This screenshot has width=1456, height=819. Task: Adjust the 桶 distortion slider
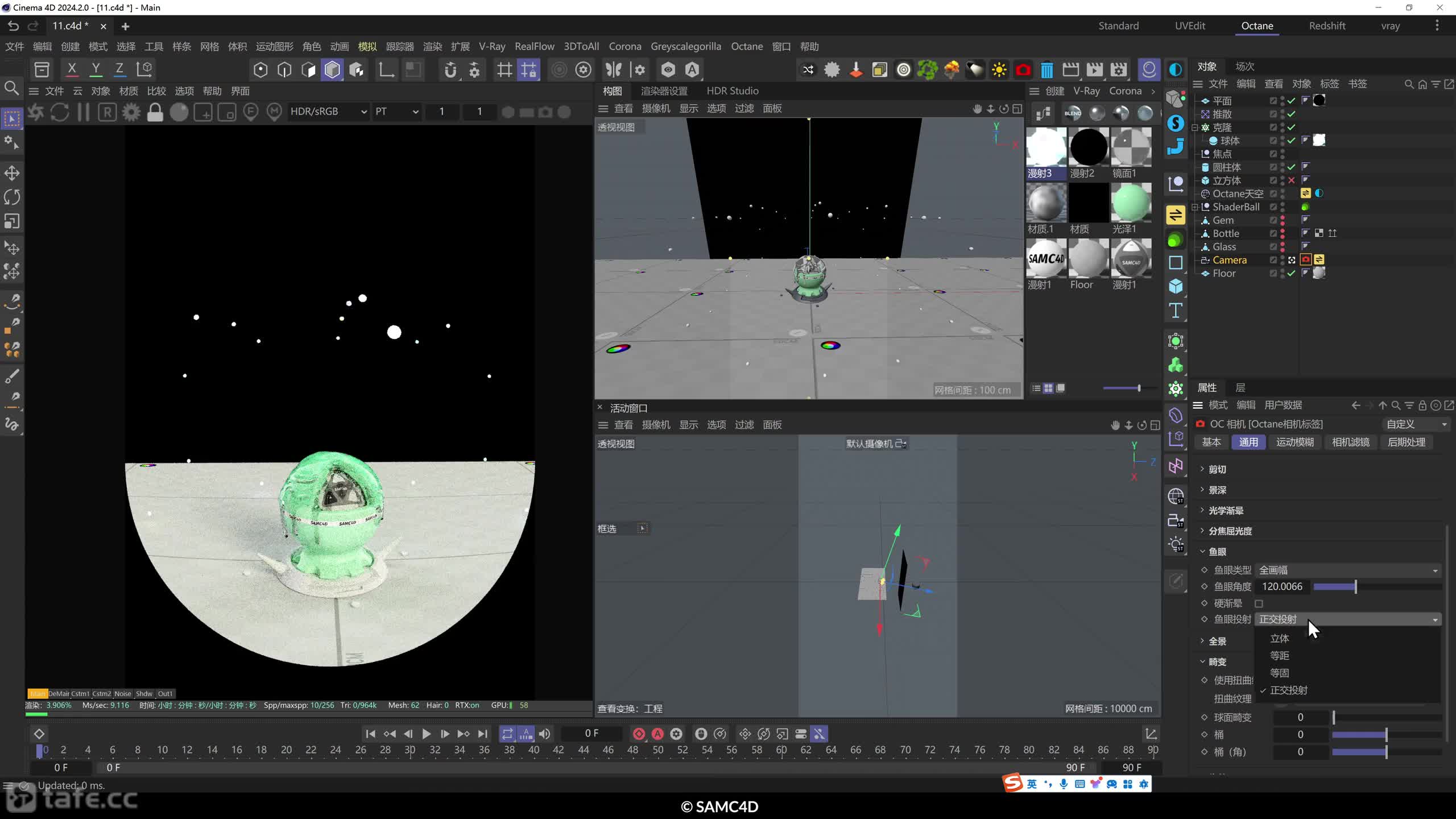[1387, 734]
